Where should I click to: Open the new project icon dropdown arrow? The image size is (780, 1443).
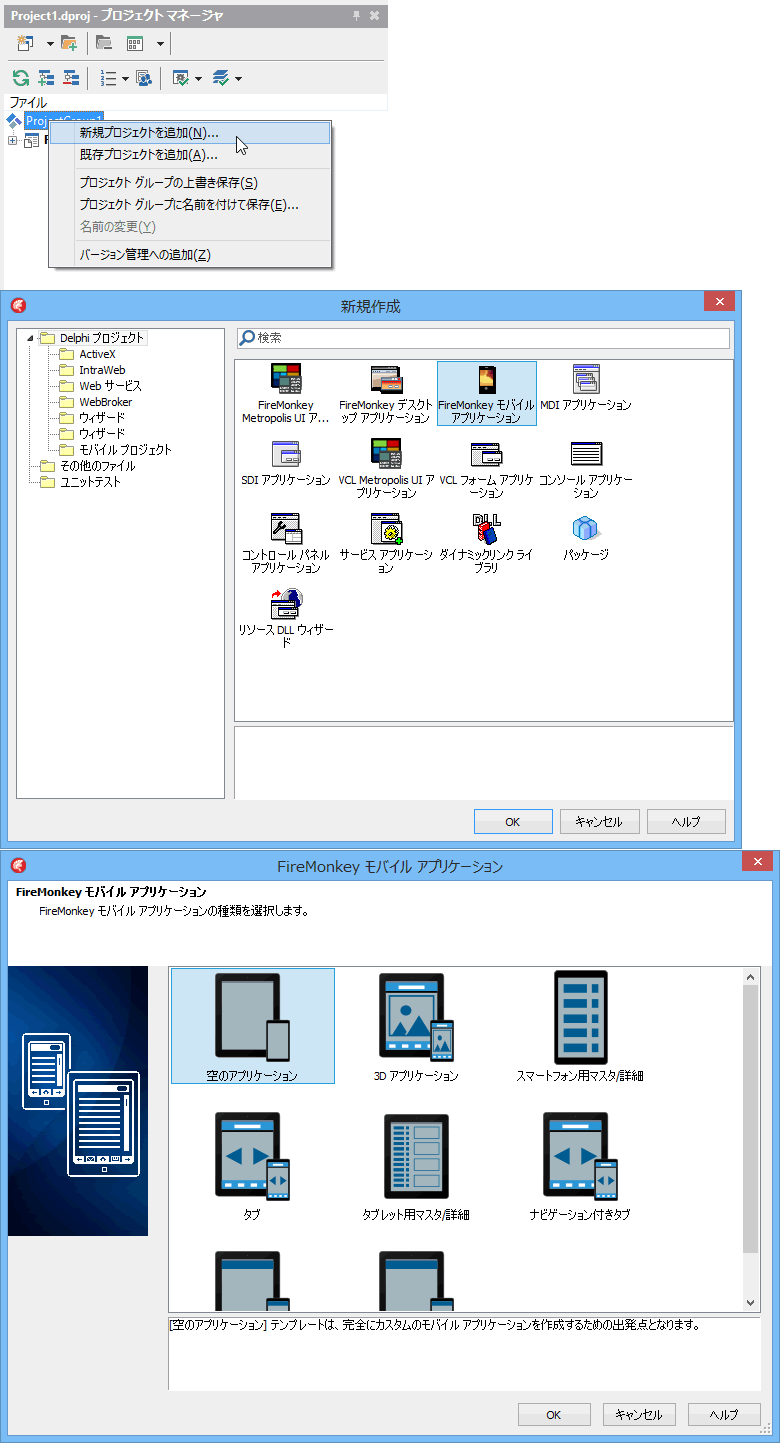(x=50, y=44)
